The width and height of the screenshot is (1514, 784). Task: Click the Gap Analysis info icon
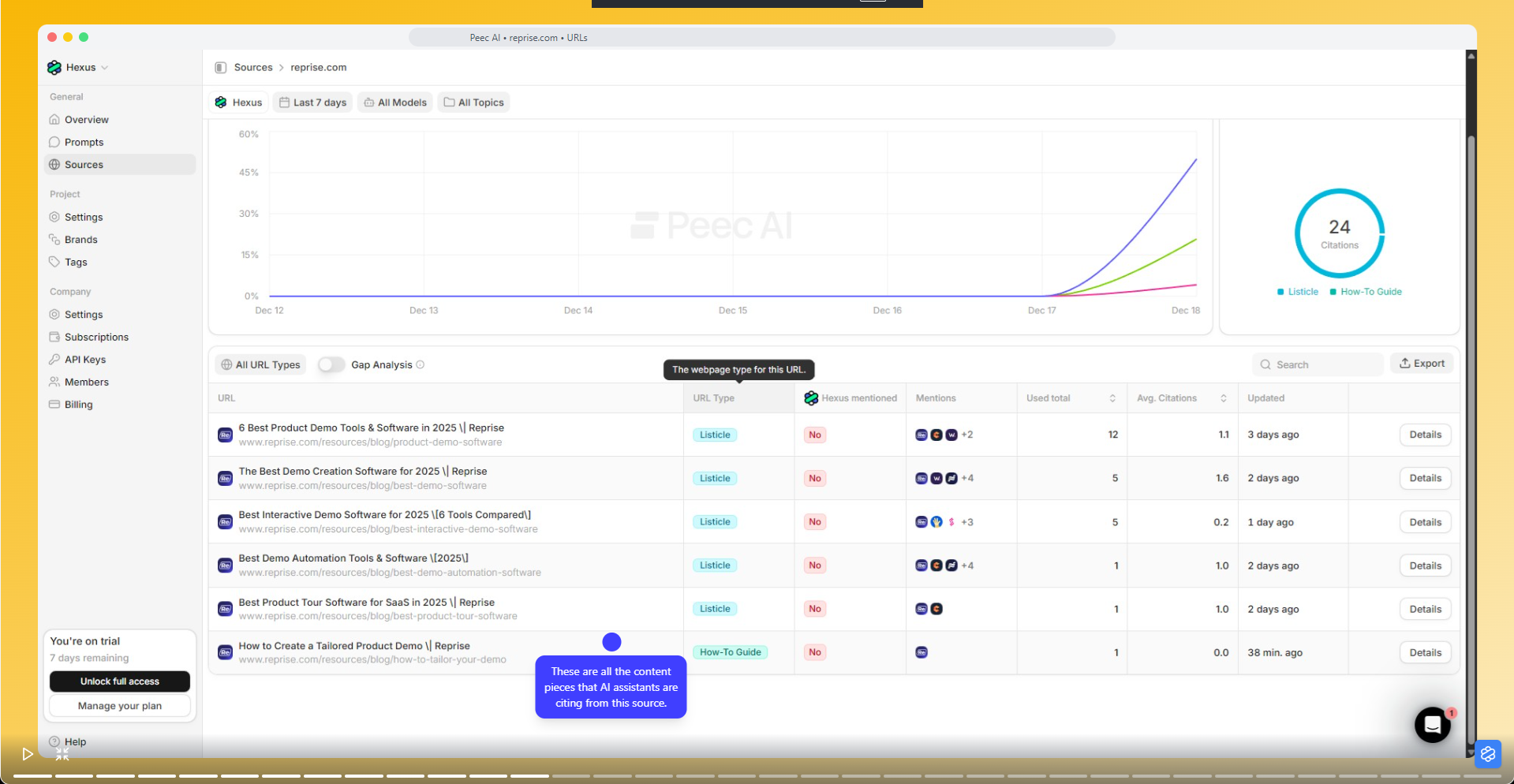[421, 364]
